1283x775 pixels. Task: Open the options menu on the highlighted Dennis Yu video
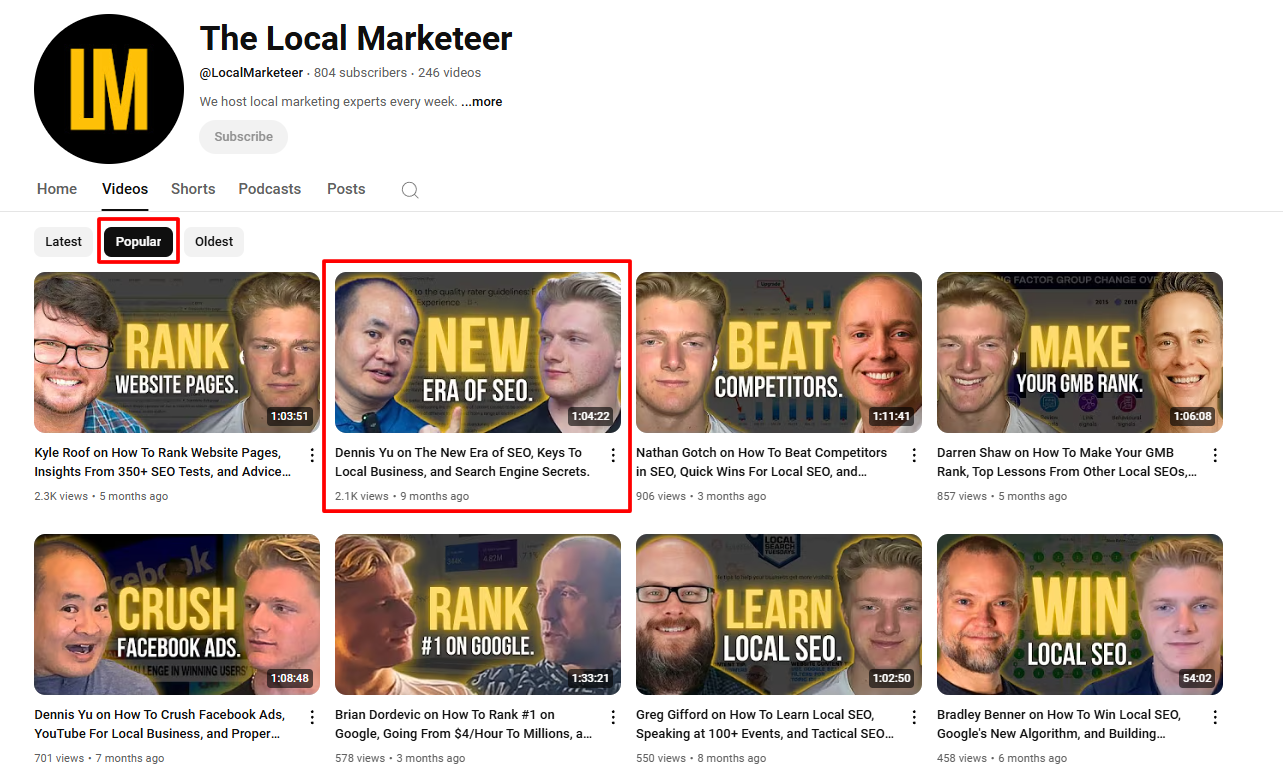click(x=612, y=455)
